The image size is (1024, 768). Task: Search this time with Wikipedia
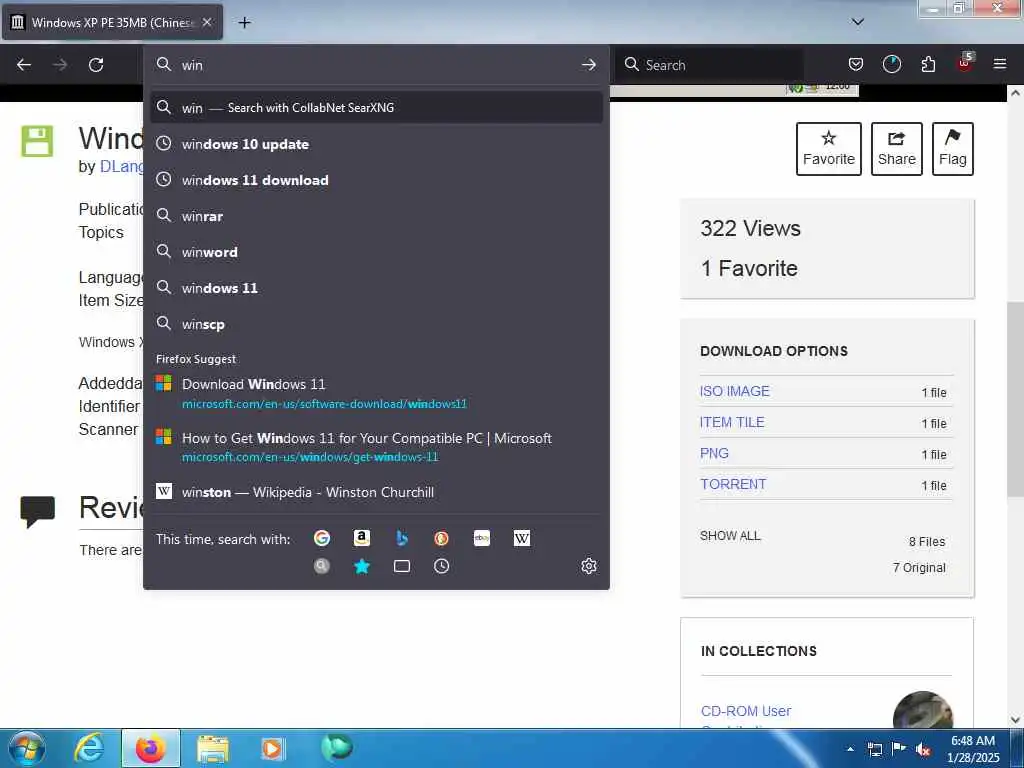[522, 538]
